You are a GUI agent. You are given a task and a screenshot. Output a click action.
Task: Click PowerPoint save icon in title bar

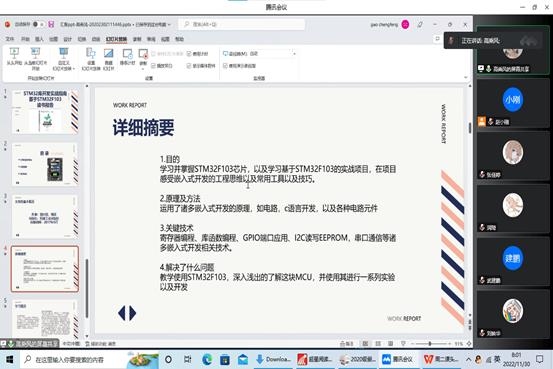point(51,24)
